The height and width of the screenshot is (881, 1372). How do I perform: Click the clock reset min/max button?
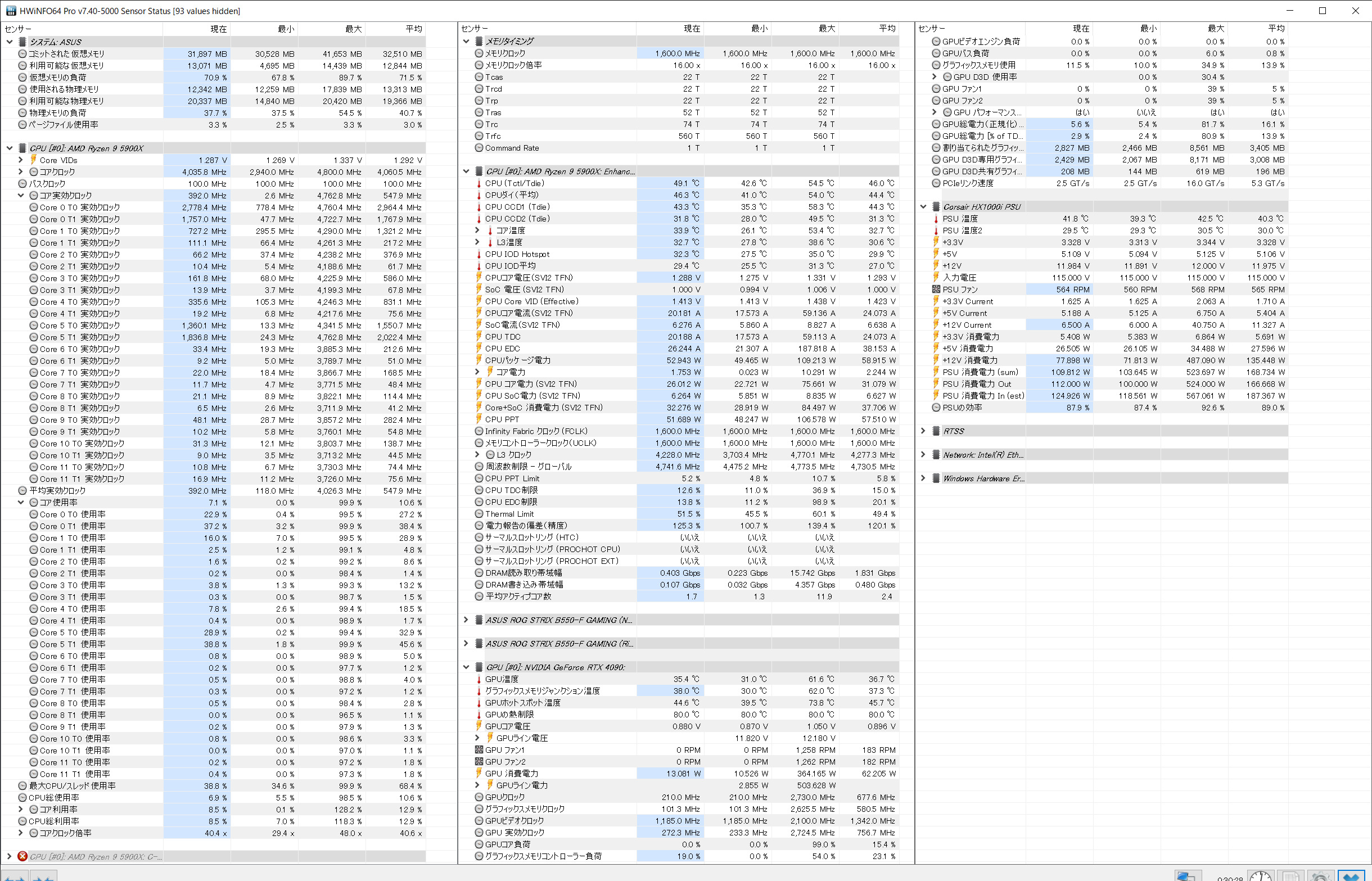(x=1261, y=877)
